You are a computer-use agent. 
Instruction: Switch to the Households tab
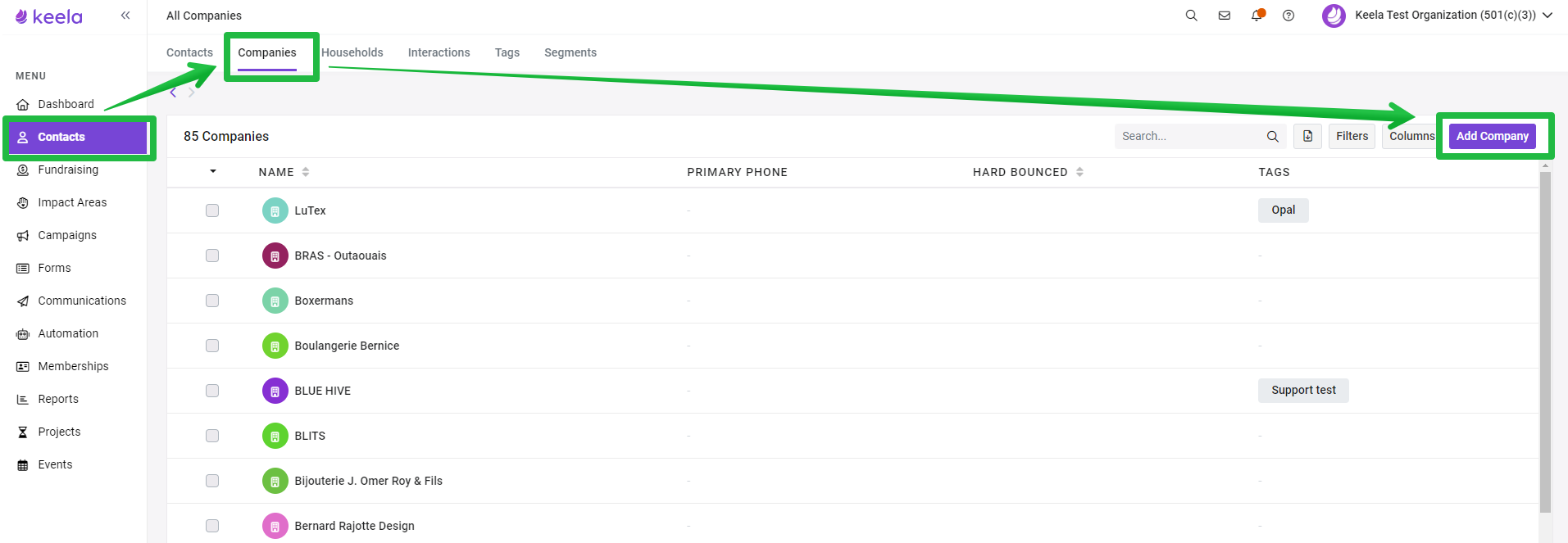(x=352, y=52)
